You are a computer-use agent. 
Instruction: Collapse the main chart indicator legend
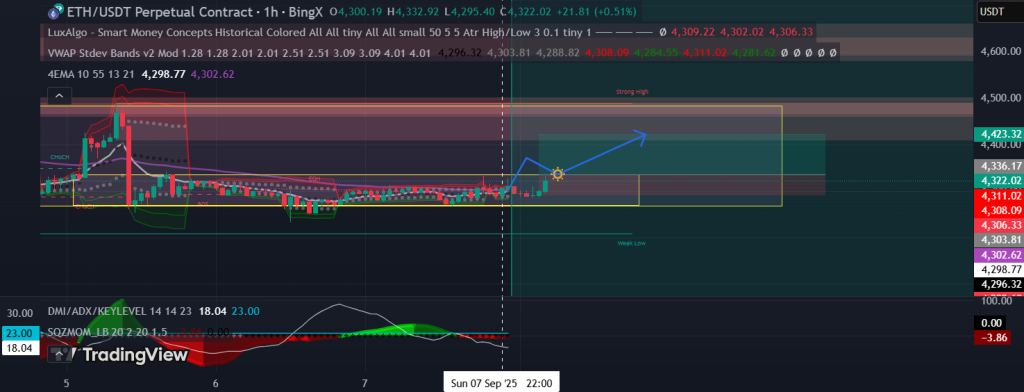click(x=59, y=96)
